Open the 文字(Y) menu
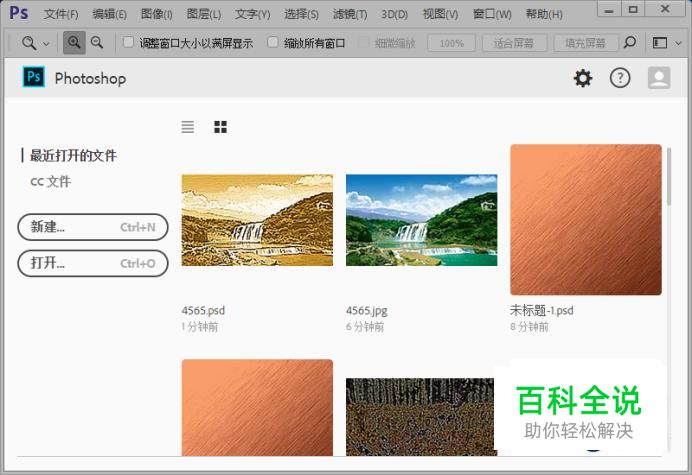Viewport: 692px width, 475px height. coord(252,14)
